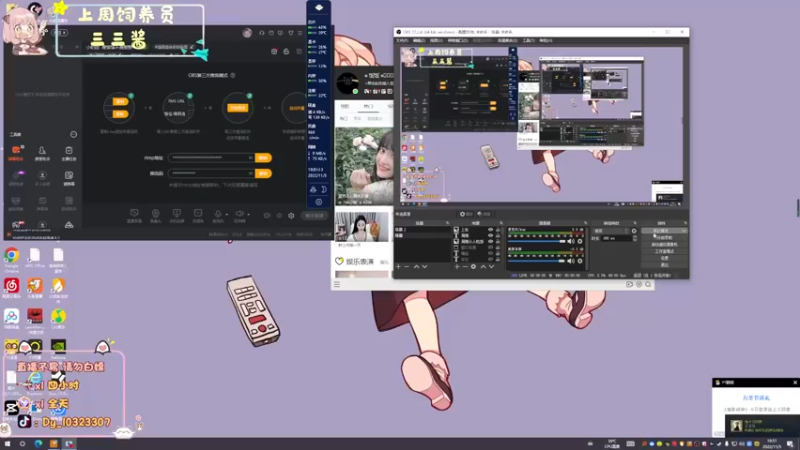
Task: Collapse the toolbox section in streaming app
Action: (73, 134)
